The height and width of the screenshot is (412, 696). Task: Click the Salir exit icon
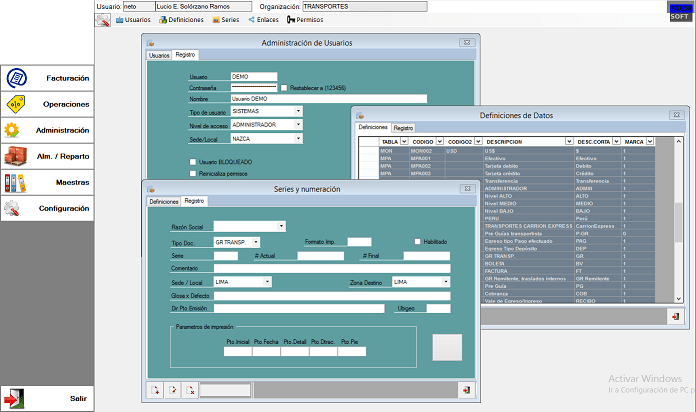point(14,399)
